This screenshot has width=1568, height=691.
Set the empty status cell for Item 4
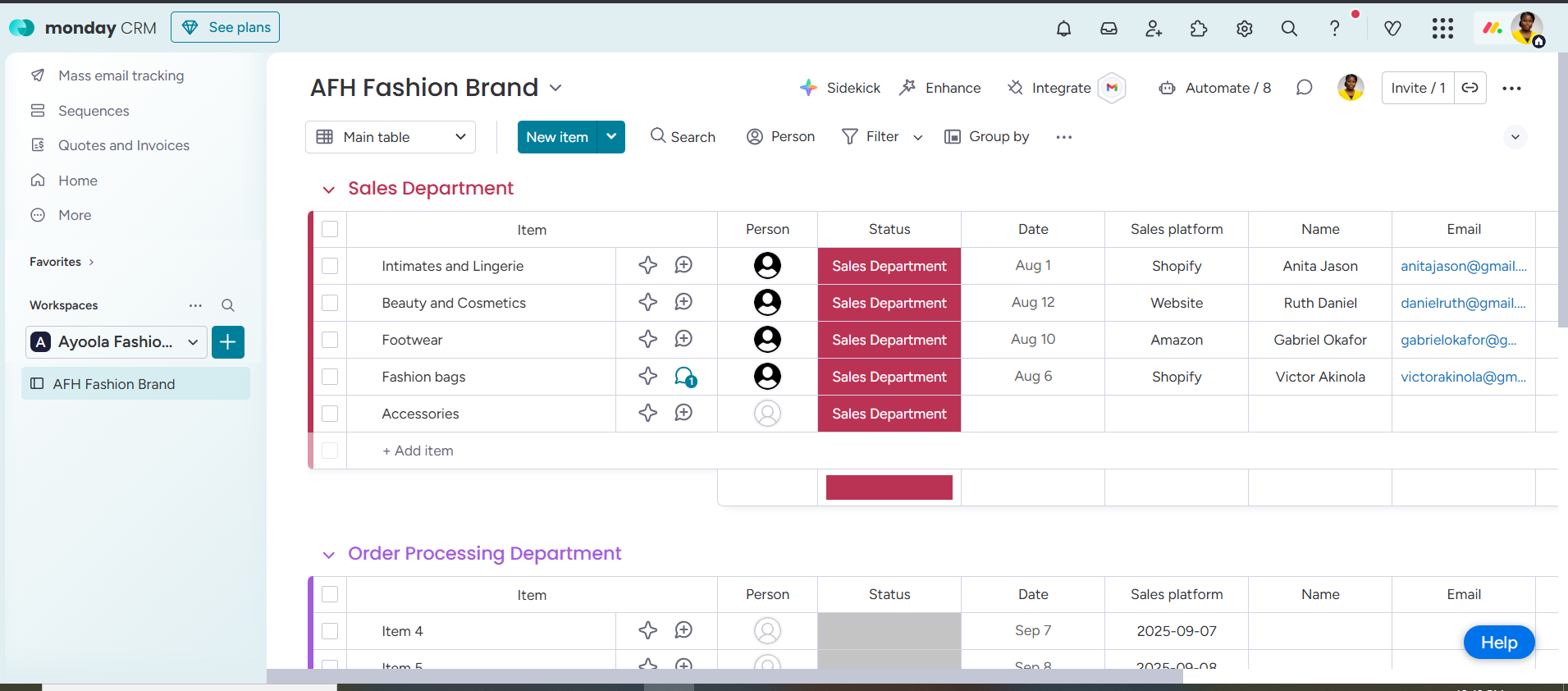pyautogui.click(x=889, y=631)
